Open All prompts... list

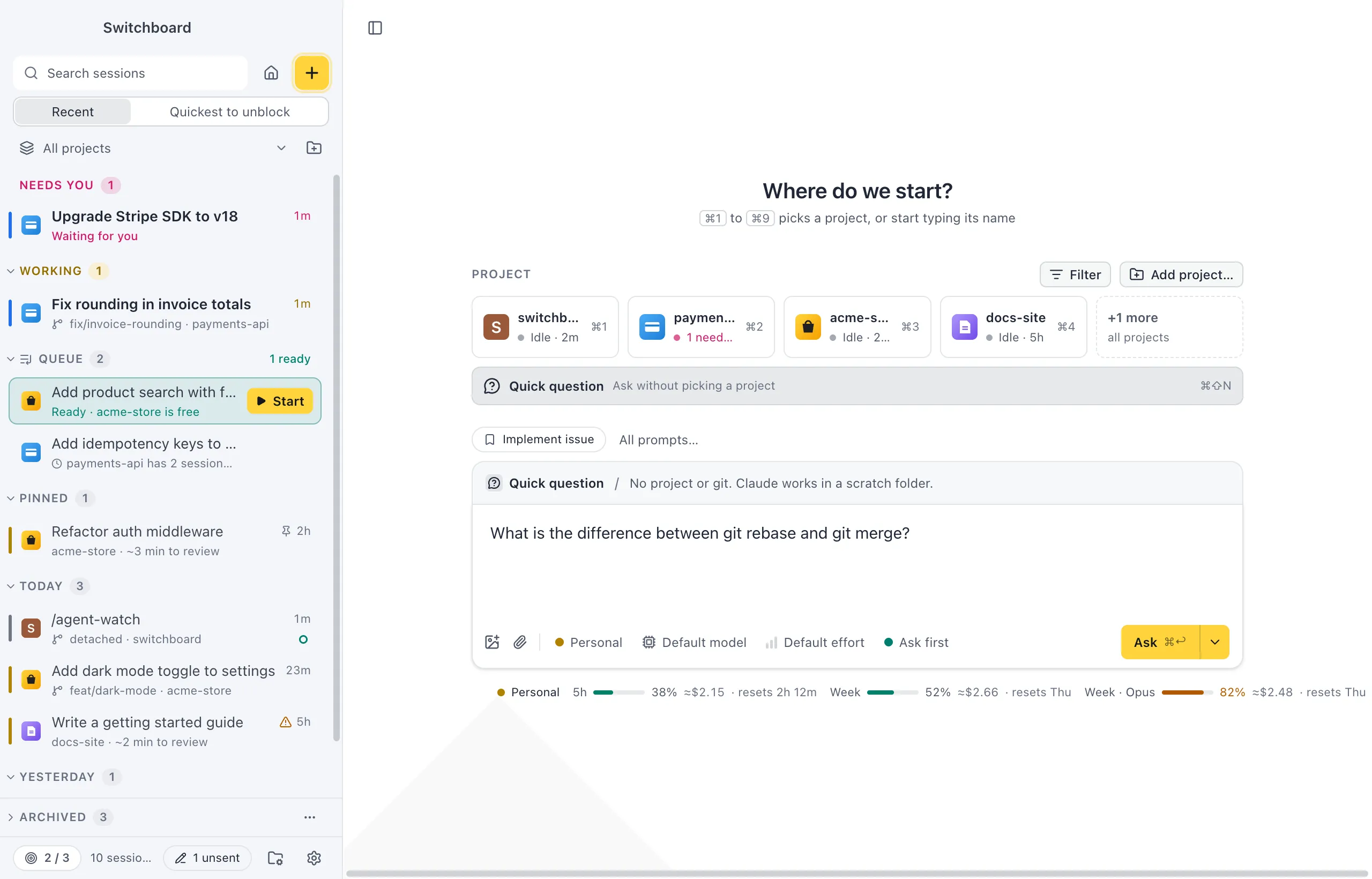[658, 440]
